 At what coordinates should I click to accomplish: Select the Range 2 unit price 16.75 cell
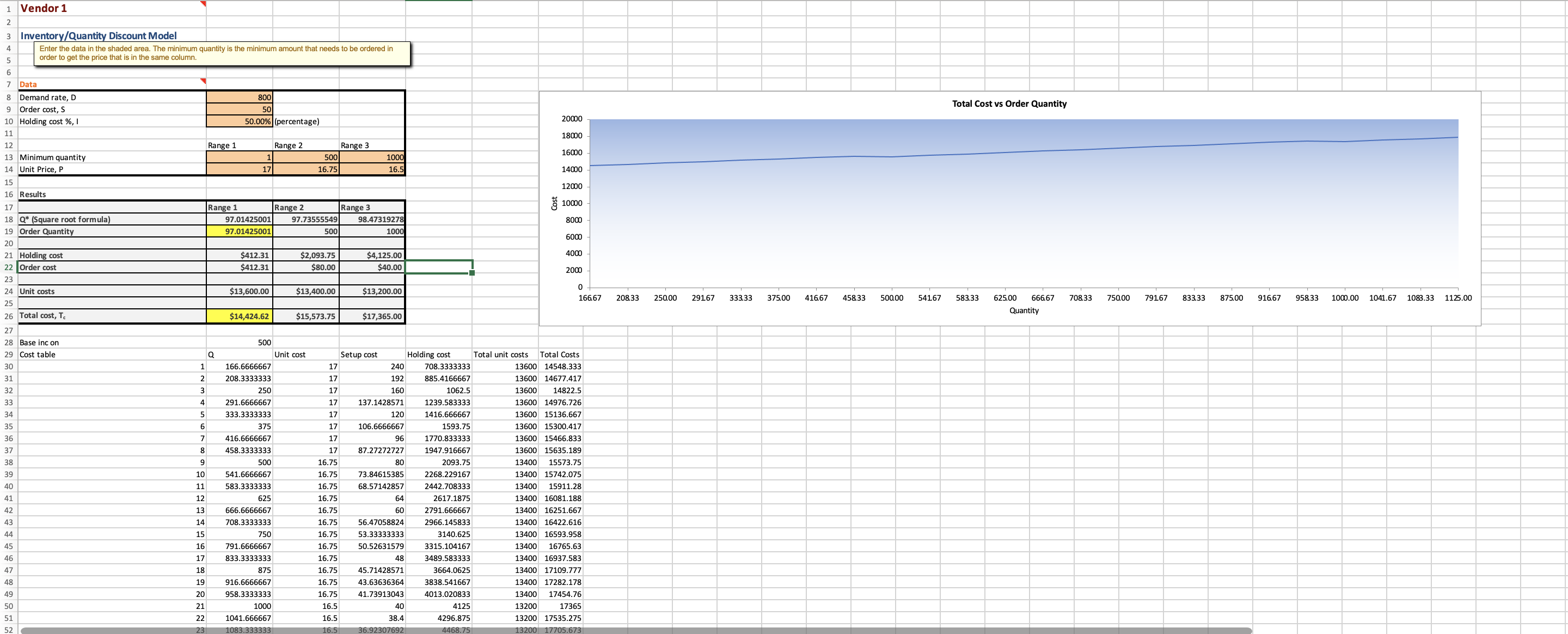[305, 169]
